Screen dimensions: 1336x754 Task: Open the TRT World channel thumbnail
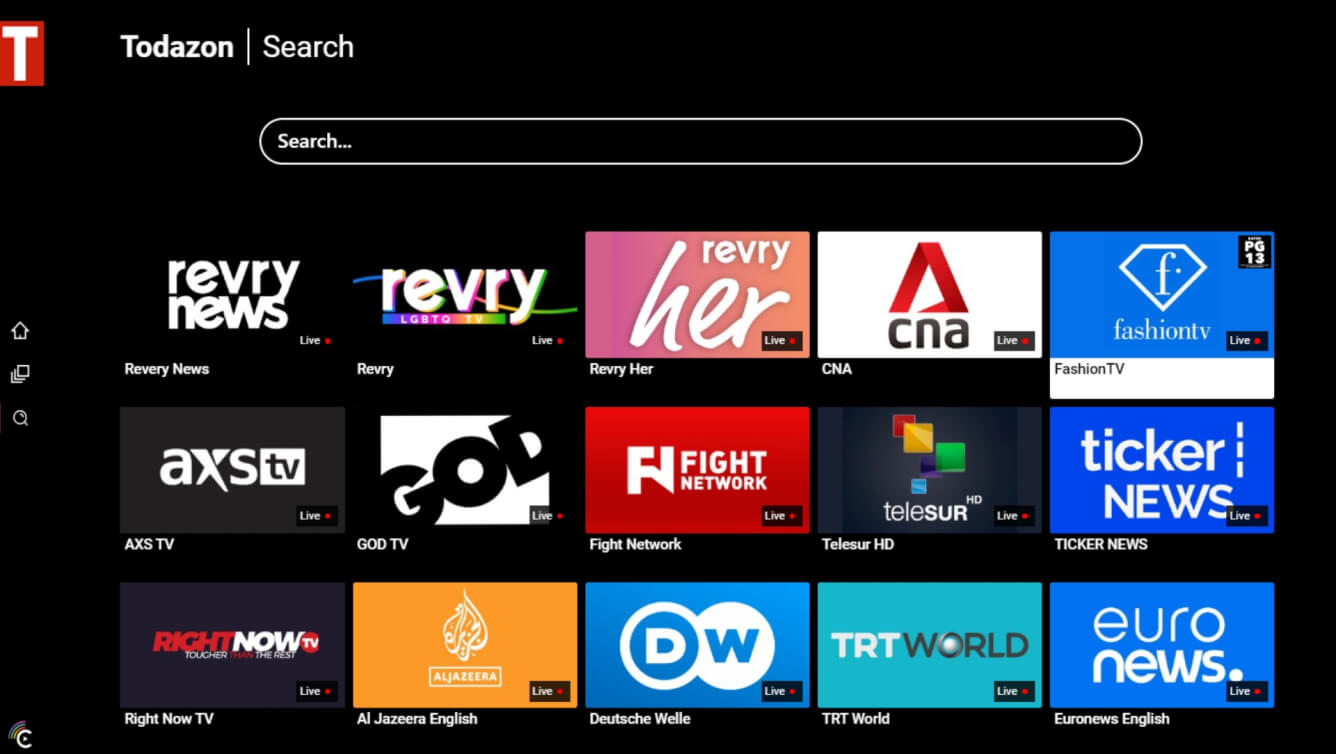tap(929, 645)
